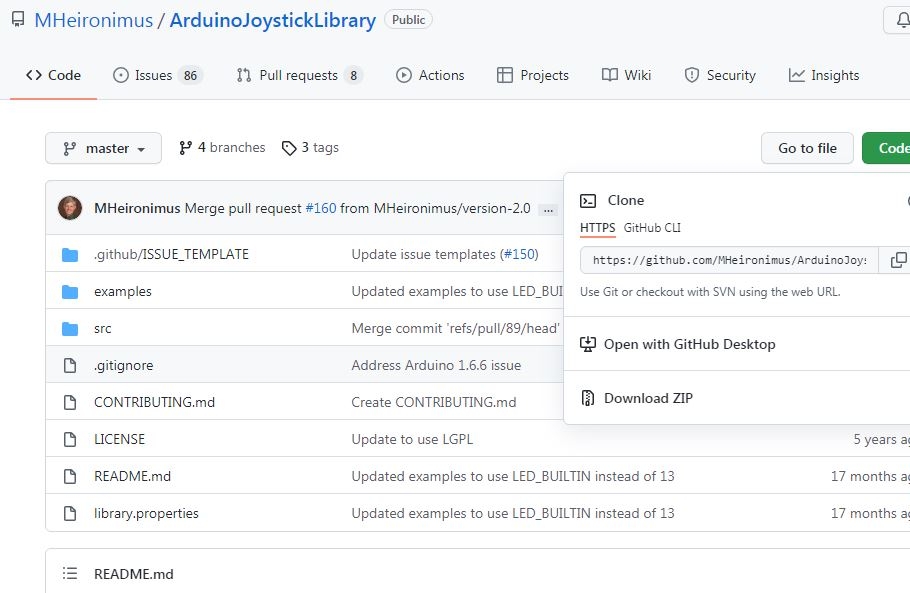The width and height of the screenshot is (910, 593).
Task: Click file icon beside .gitignore
Action: click(x=70, y=366)
